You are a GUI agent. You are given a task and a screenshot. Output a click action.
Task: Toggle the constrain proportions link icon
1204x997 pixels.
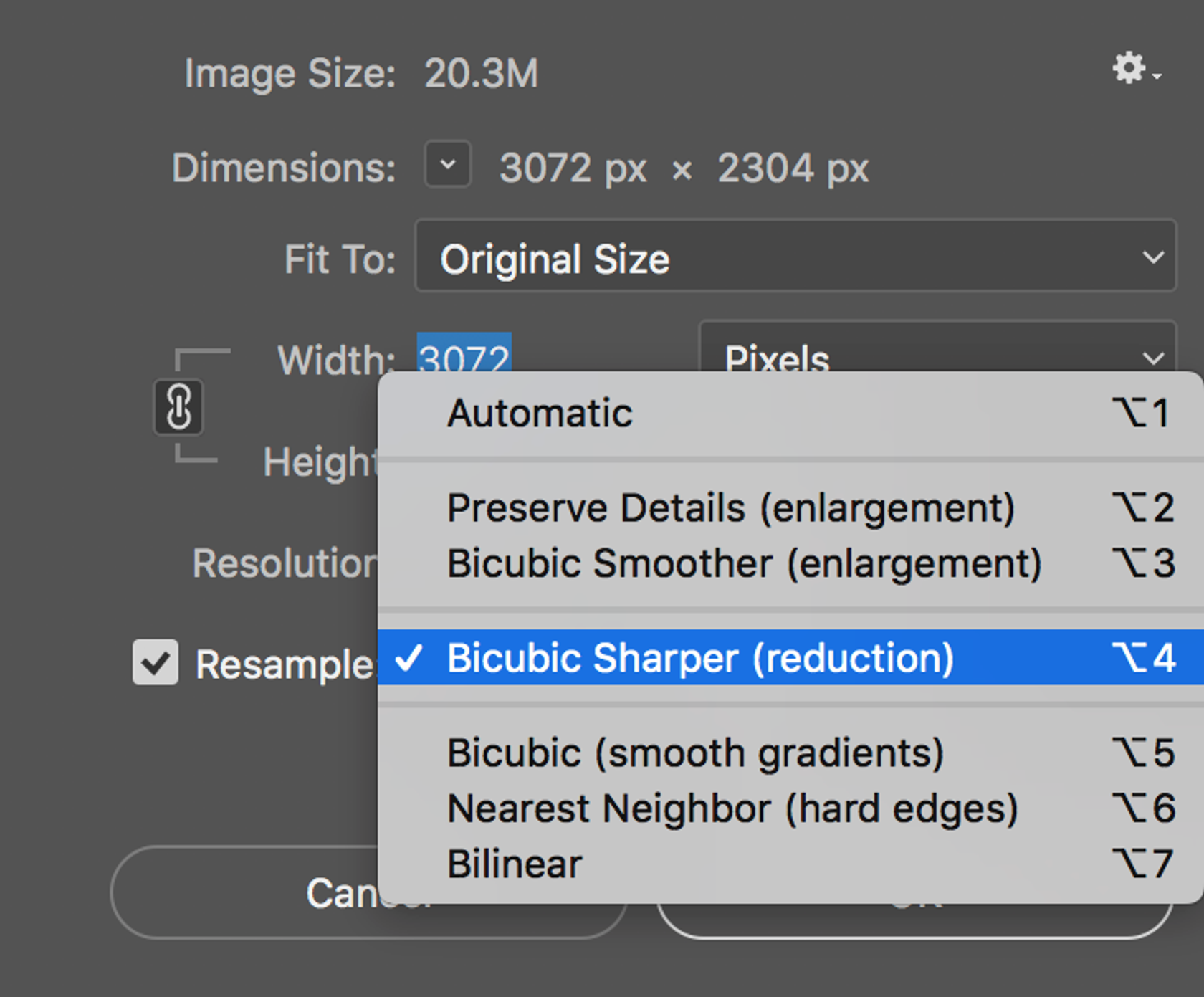pos(178,407)
